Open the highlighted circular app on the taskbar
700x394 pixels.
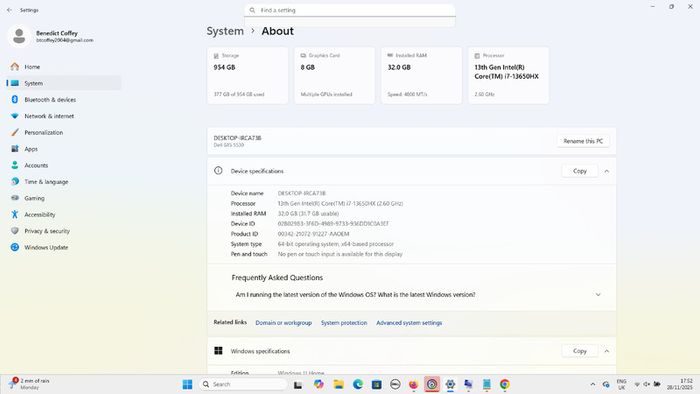click(x=432, y=384)
